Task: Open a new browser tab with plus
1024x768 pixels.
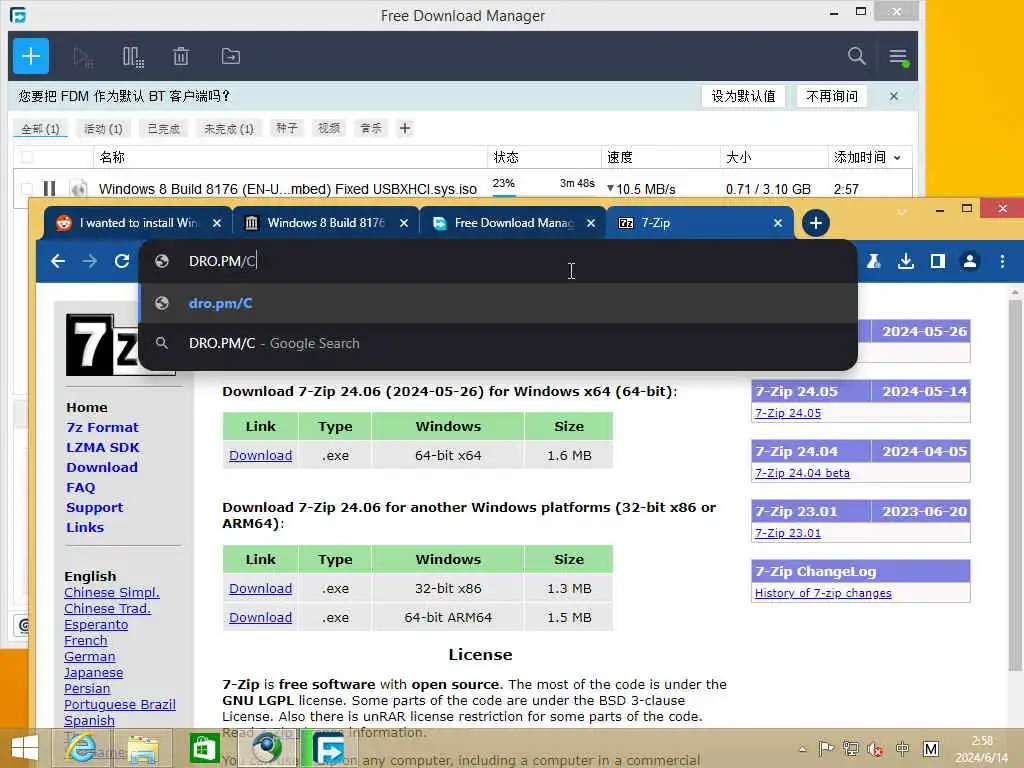Action: [x=815, y=223]
